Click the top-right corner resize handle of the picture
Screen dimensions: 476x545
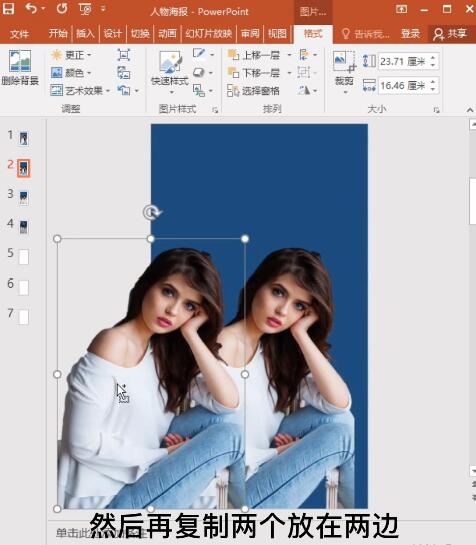pos(245,239)
